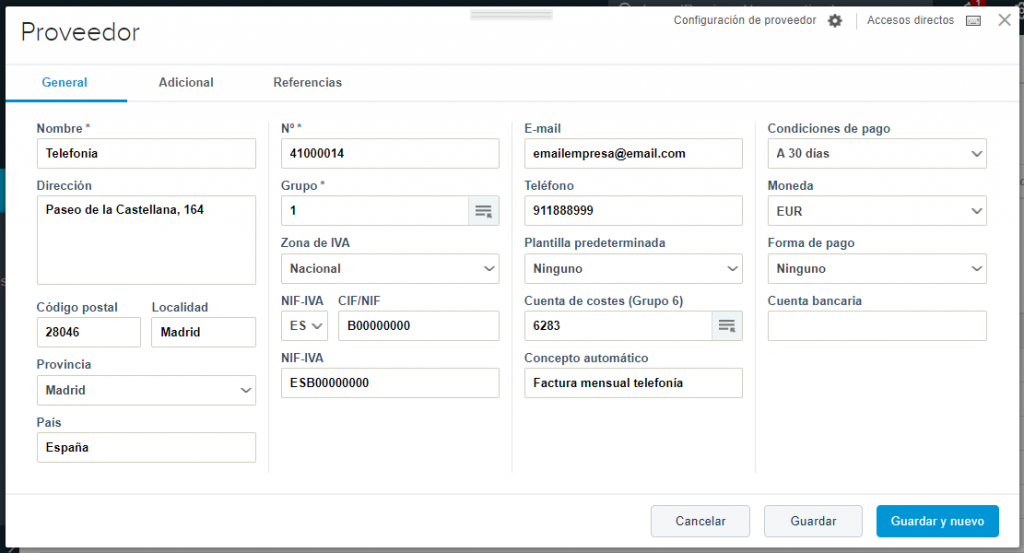
Task: Switch to the Referencias tab
Action: pyautogui.click(x=307, y=83)
